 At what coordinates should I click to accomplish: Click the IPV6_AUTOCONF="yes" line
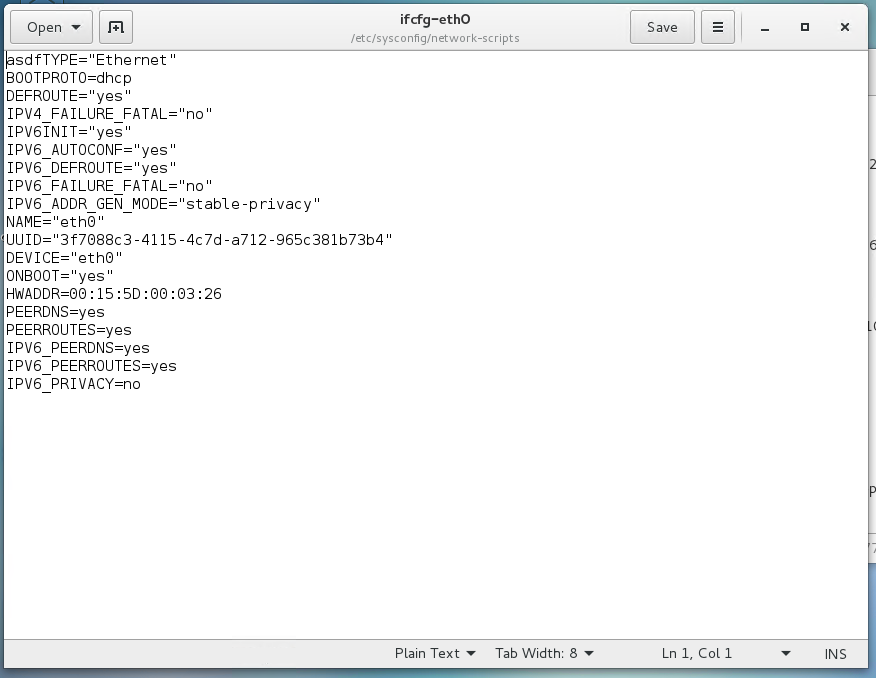pos(91,150)
